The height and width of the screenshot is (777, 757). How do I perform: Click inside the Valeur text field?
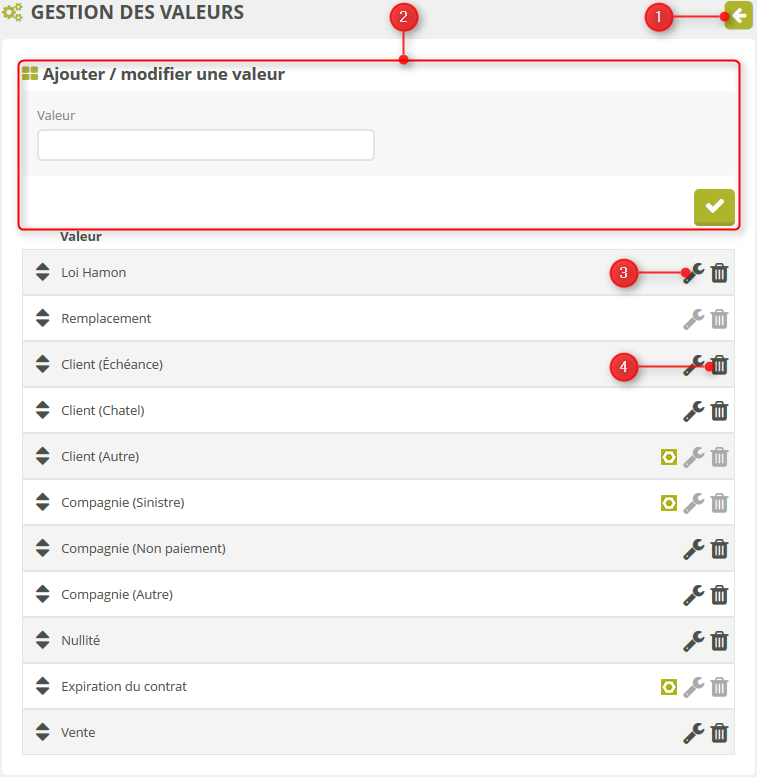tap(205, 145)
